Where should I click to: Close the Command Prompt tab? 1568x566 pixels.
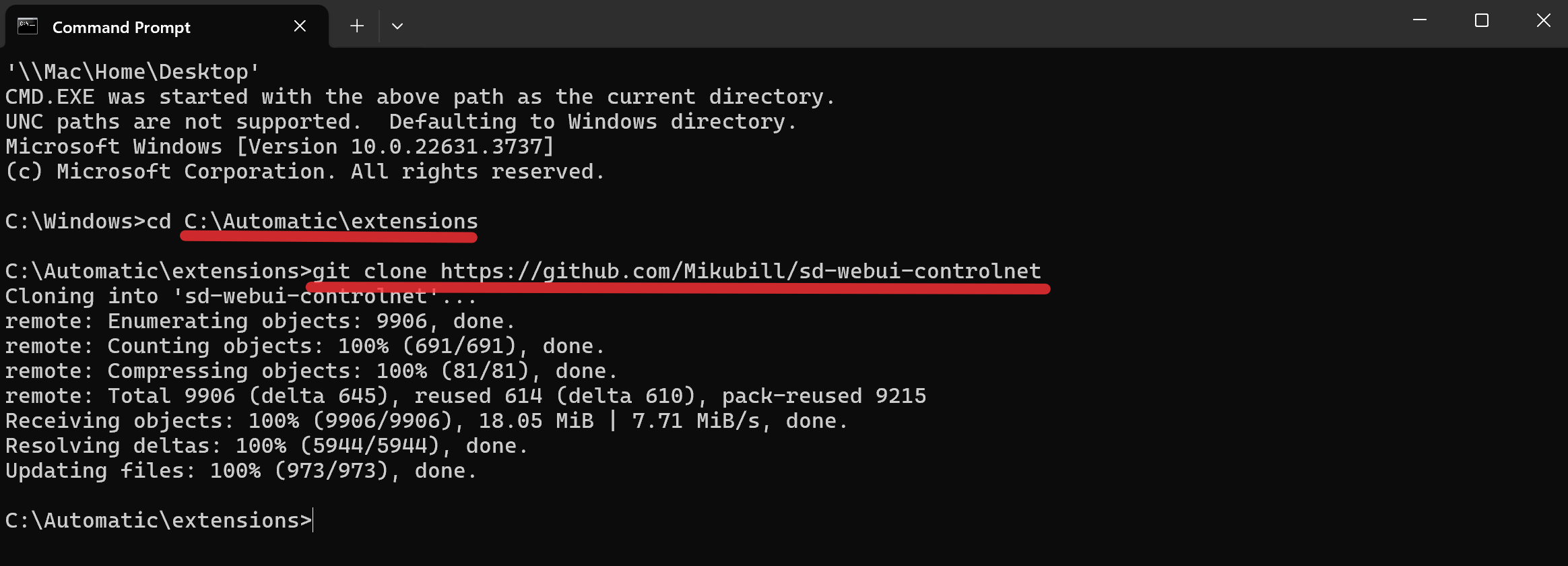tap(300, 26)
